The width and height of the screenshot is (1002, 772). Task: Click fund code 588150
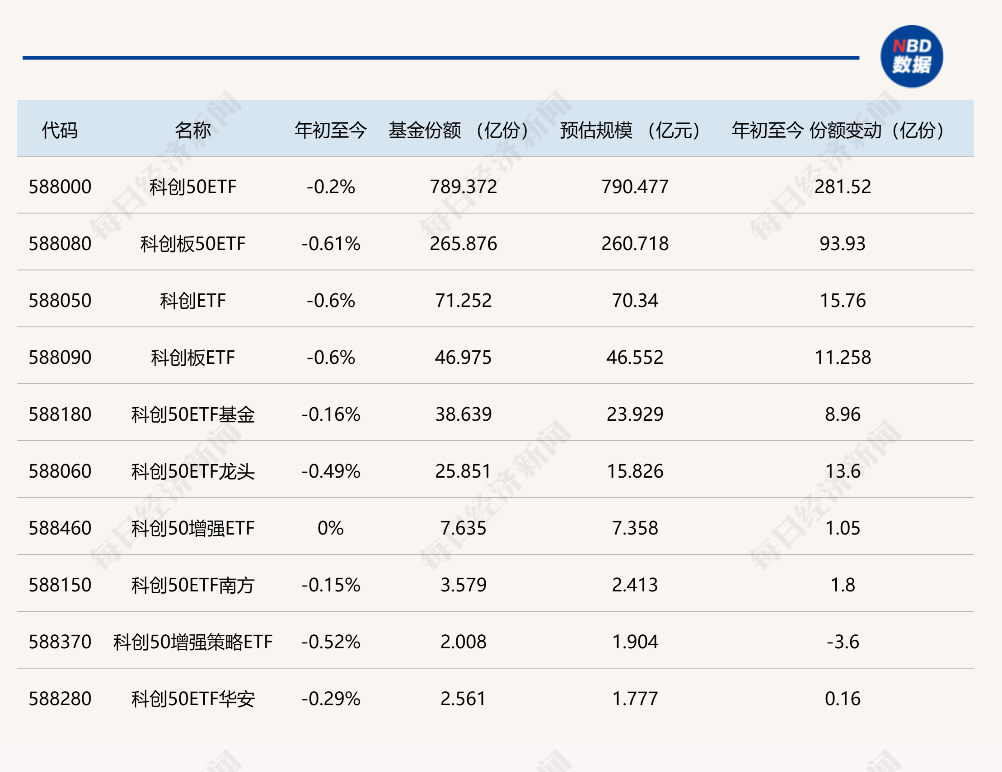click(x=60, y=585)
